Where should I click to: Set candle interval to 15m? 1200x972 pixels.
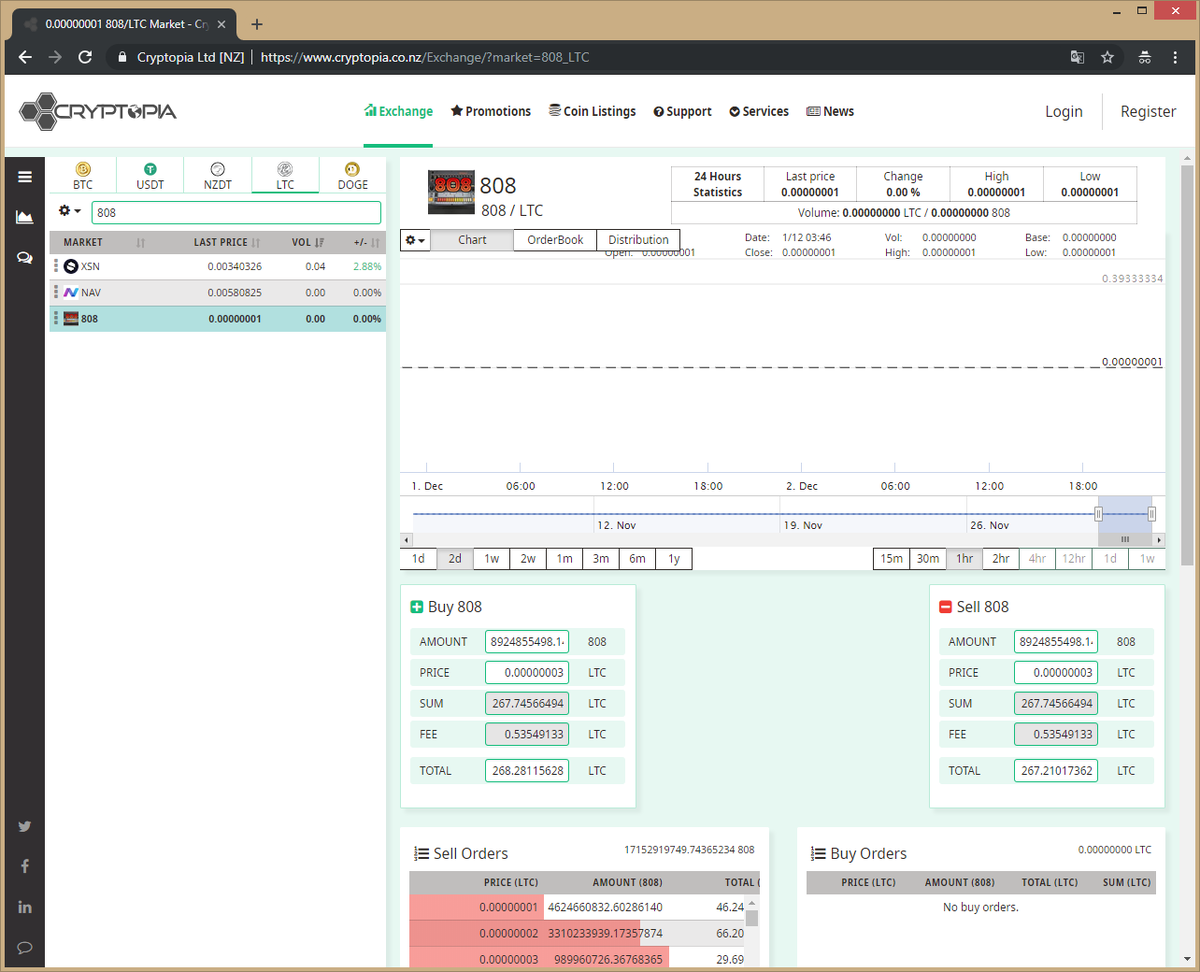pyautogui.click(x=891, y=559)
